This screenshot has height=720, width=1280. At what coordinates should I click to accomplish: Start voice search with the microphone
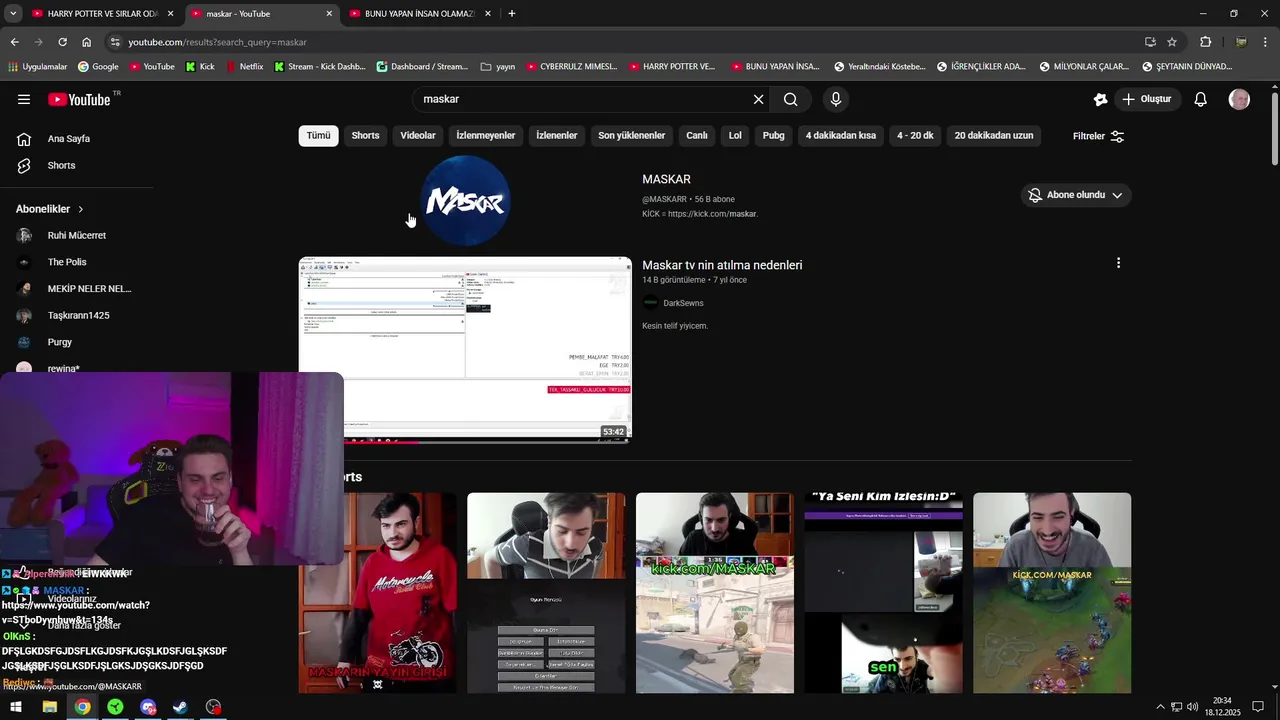click(836, 99)
